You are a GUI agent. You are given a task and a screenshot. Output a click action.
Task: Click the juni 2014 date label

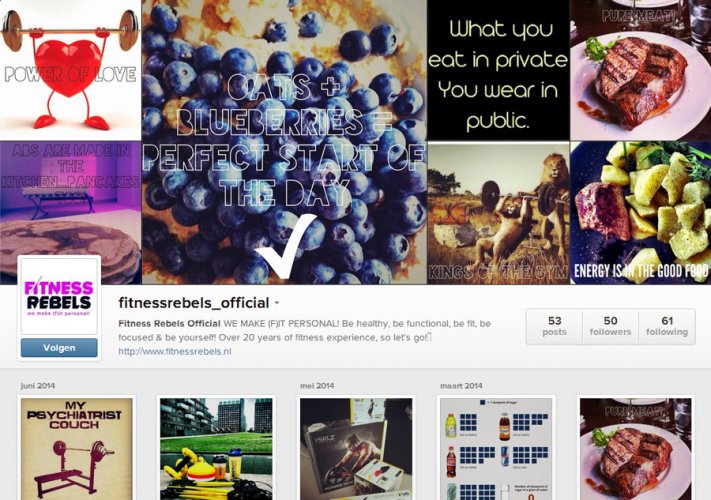coord(38,386)
